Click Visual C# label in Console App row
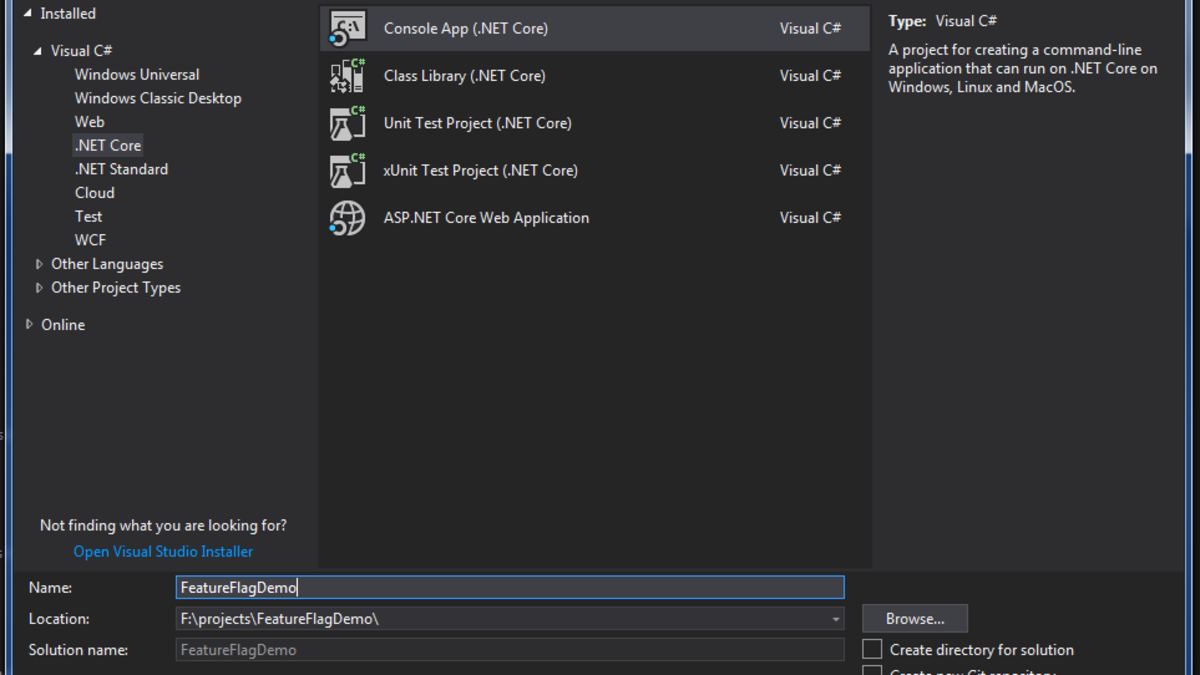Viewport: 1200px width, 675px height. [x=811, y=29]
